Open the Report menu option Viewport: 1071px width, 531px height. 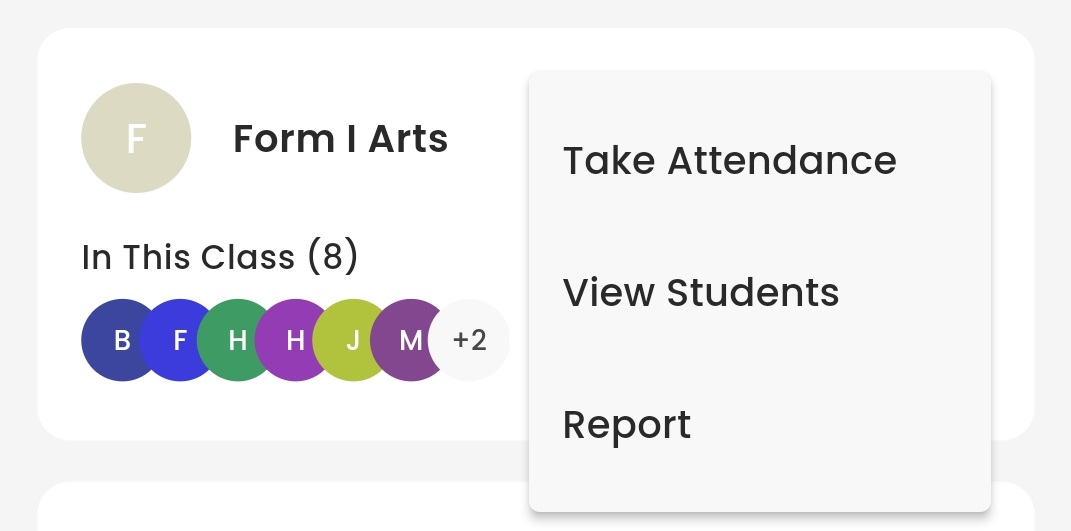tap(627, 425)
